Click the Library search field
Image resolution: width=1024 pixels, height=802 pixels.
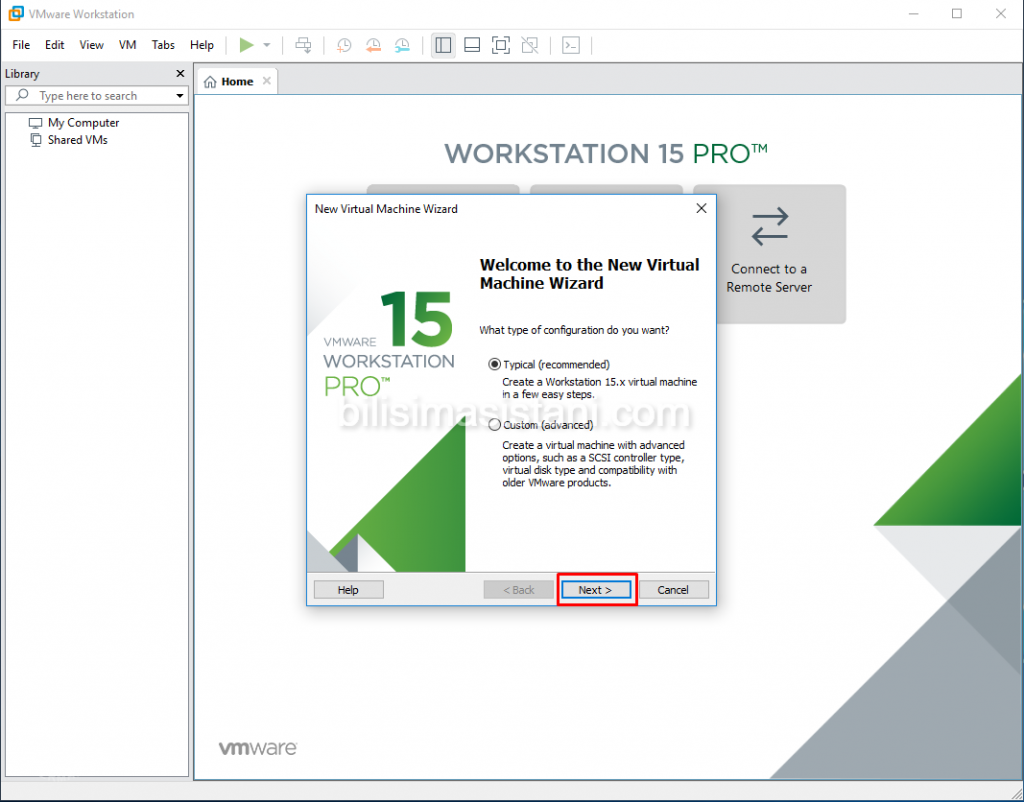[x=97, y=95]
